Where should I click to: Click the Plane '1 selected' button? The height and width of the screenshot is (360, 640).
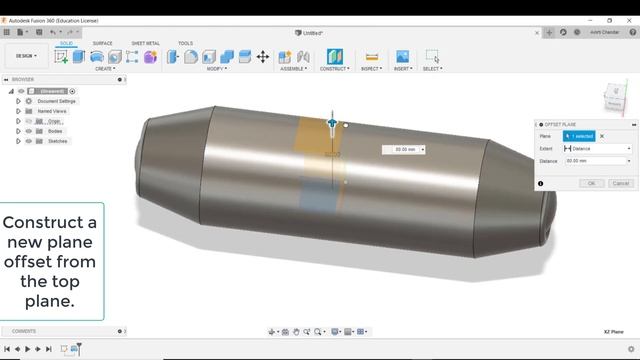coord(579,136)
